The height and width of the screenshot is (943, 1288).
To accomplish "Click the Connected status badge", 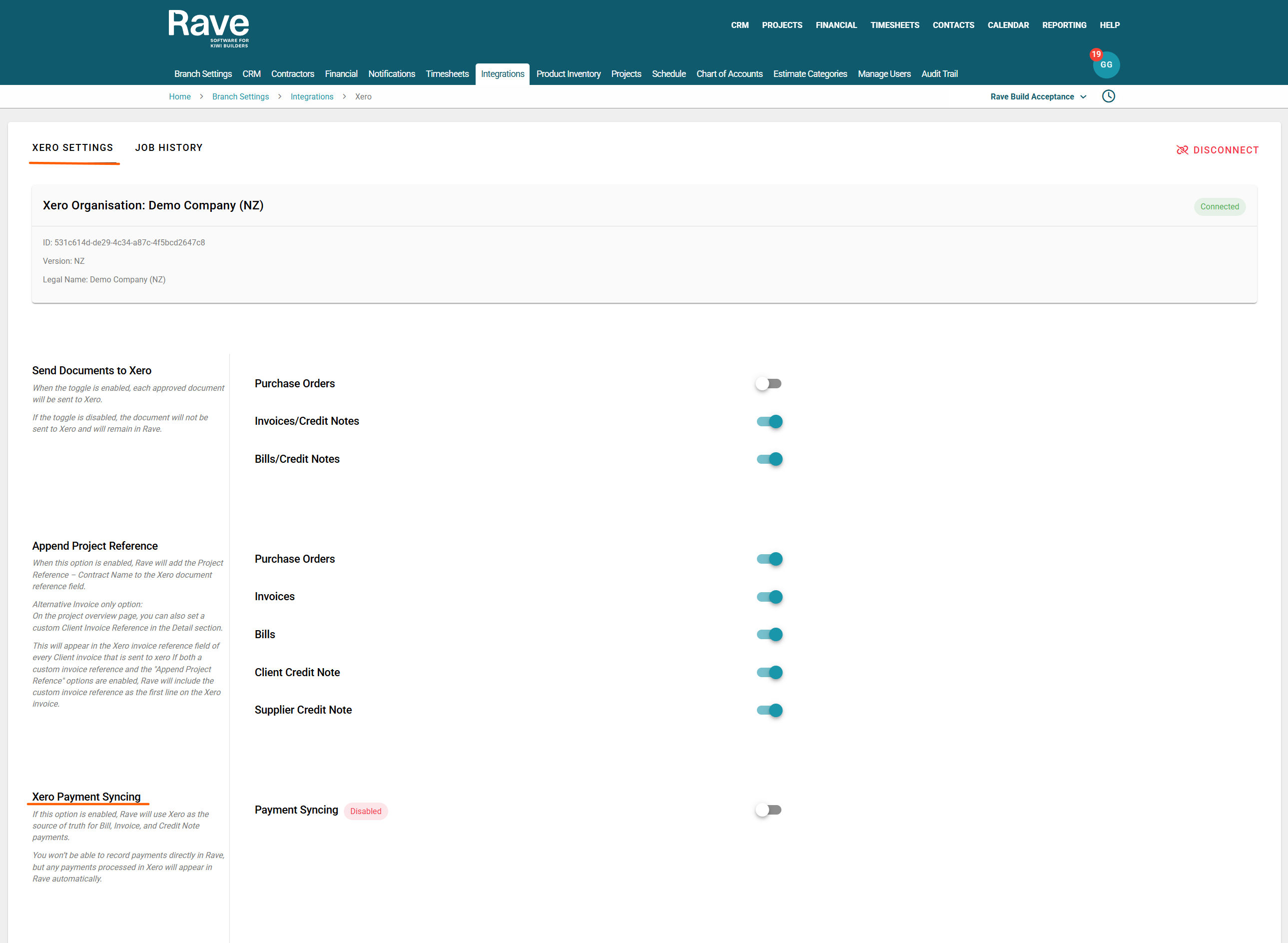I will [x=1219, y=206].
